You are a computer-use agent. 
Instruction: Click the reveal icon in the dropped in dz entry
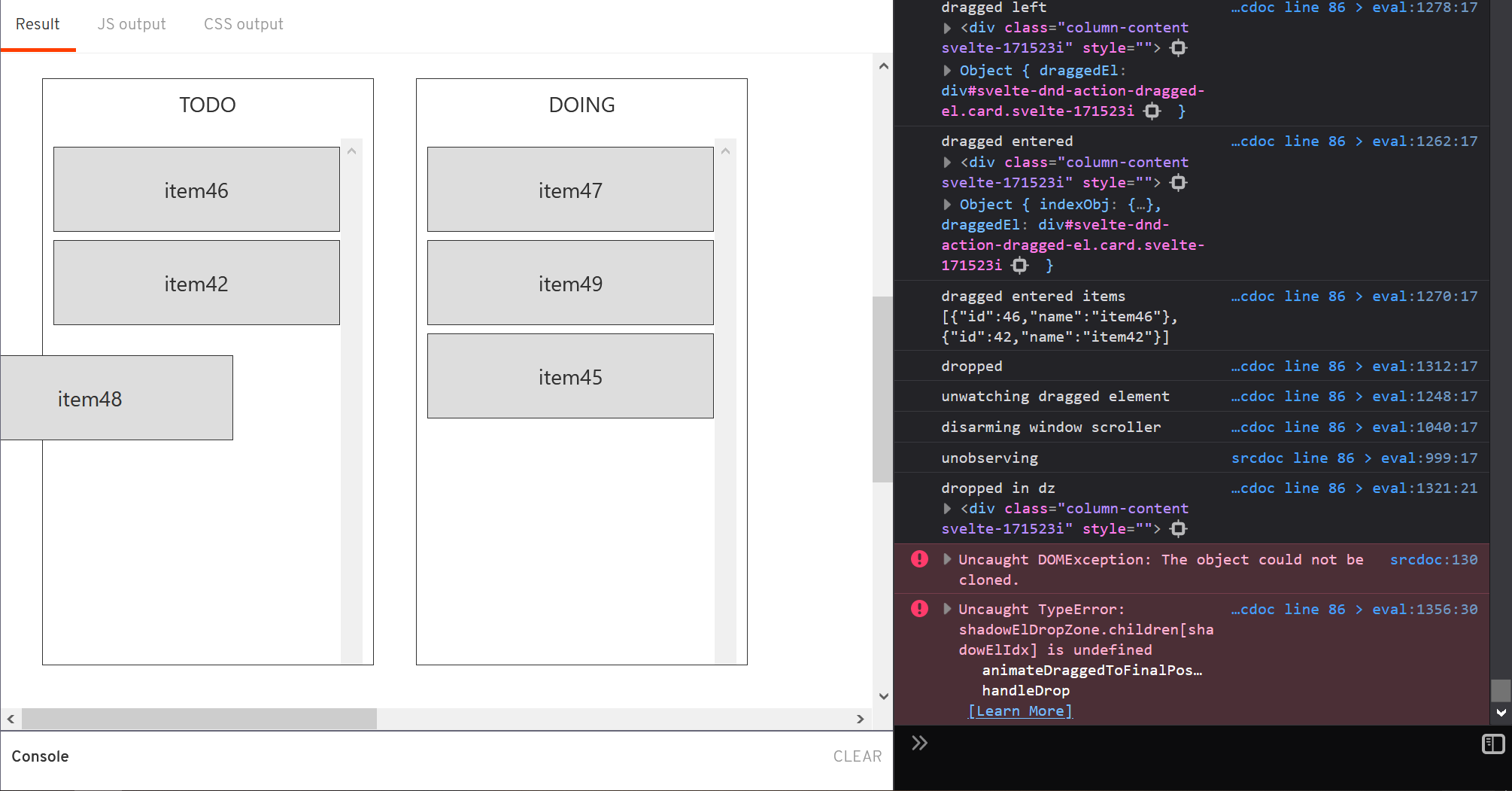pos(1178,528)
